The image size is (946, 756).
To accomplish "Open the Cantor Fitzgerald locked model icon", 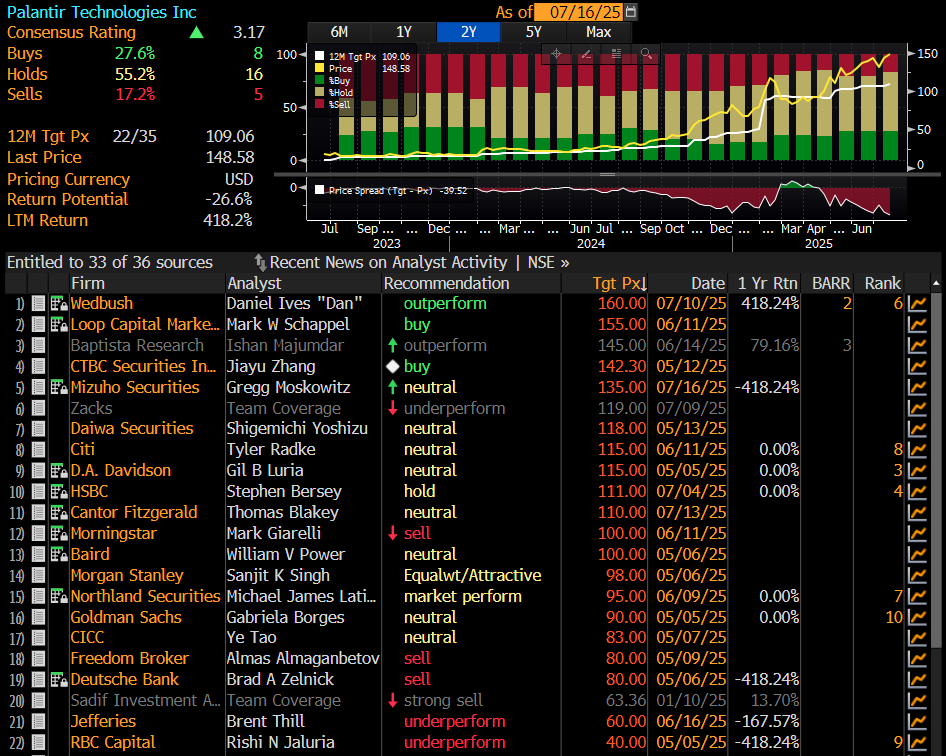I will (x=59, y=513).
